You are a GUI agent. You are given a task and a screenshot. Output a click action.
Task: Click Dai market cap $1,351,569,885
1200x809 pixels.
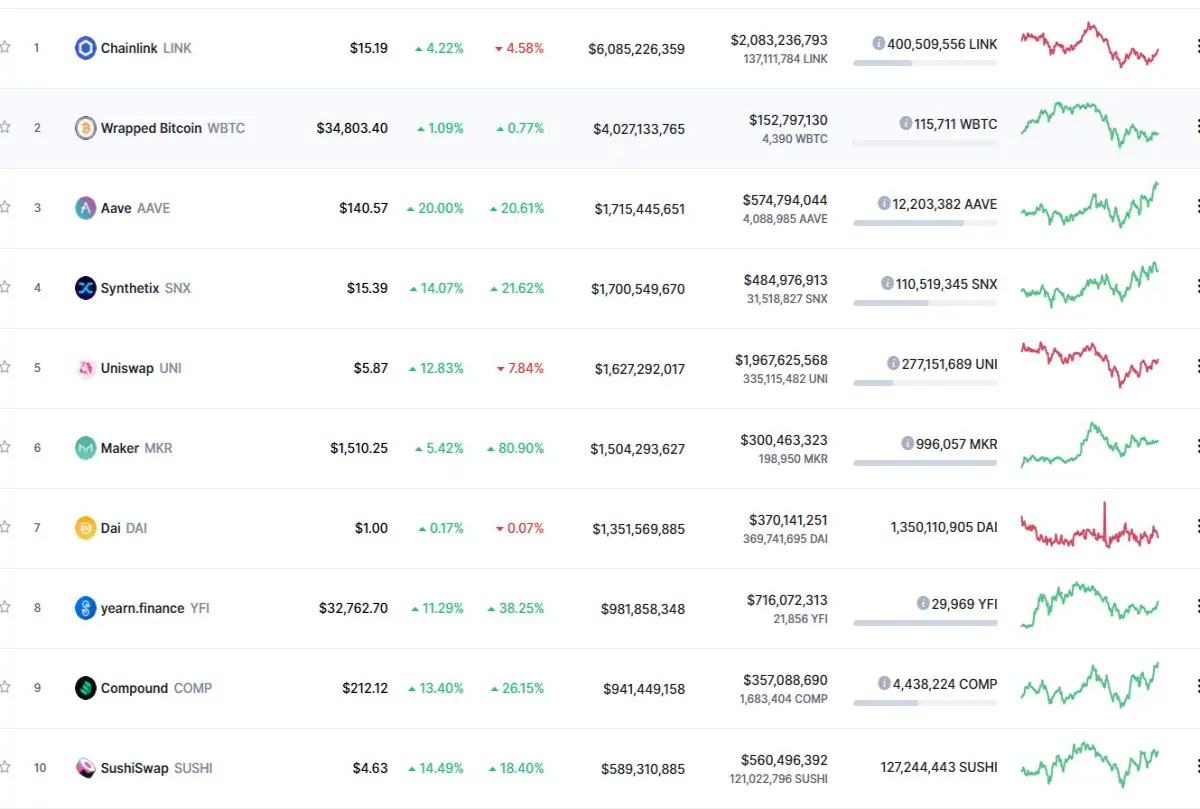pos(639,528)
